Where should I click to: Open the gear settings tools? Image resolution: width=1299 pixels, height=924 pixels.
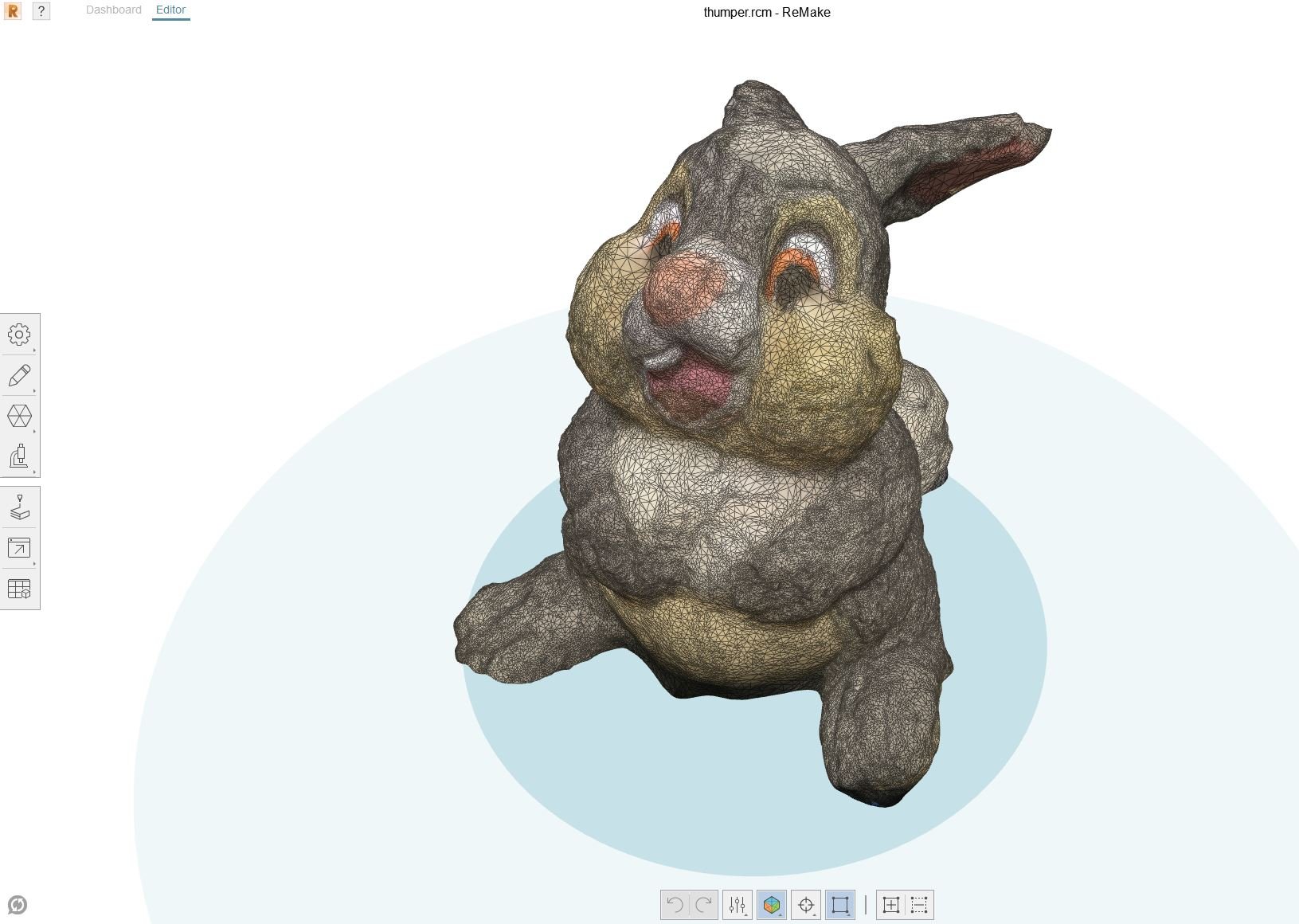click(x=19, y=335)
